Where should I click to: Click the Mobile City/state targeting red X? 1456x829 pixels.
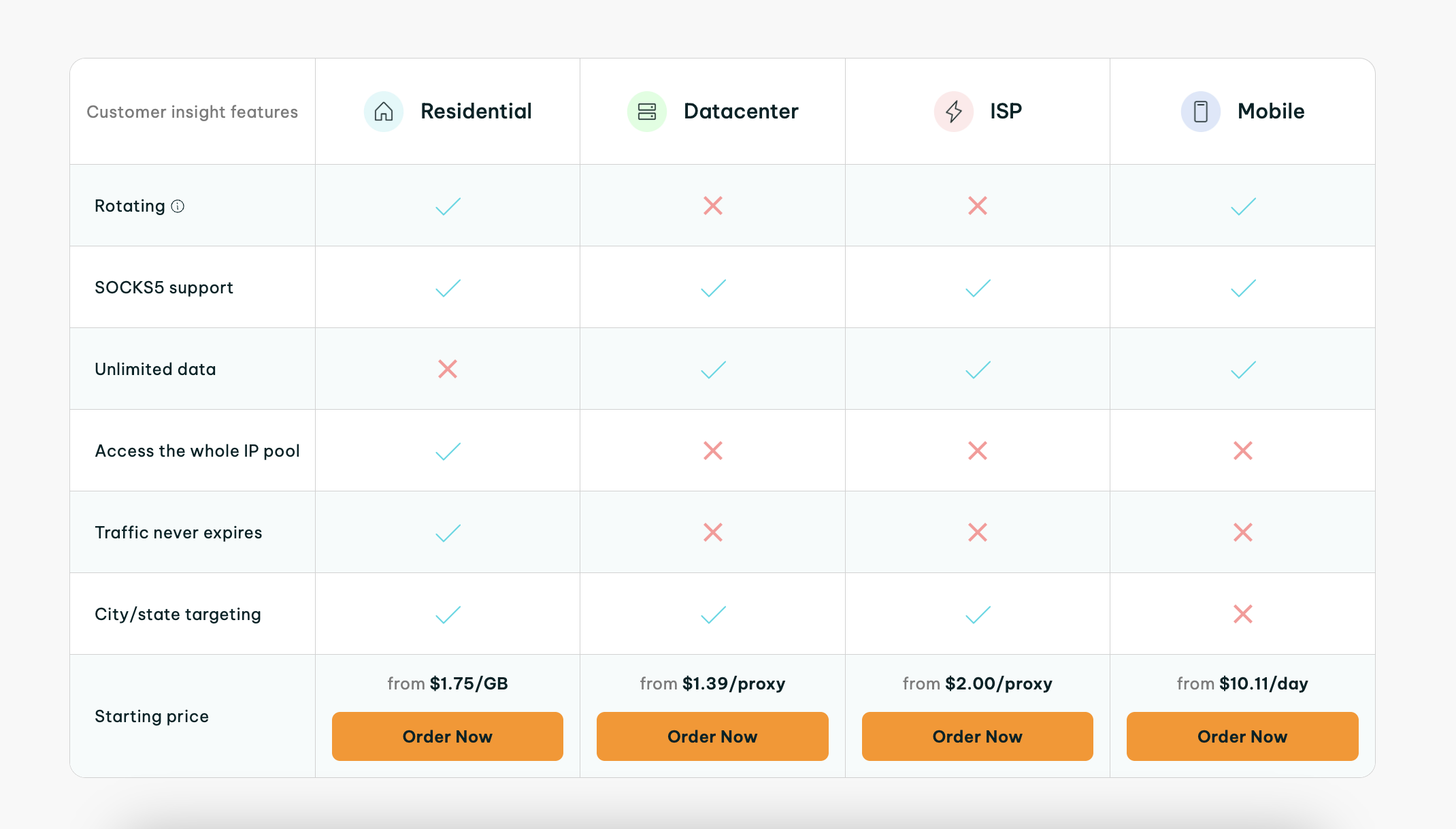[1242, 614]
